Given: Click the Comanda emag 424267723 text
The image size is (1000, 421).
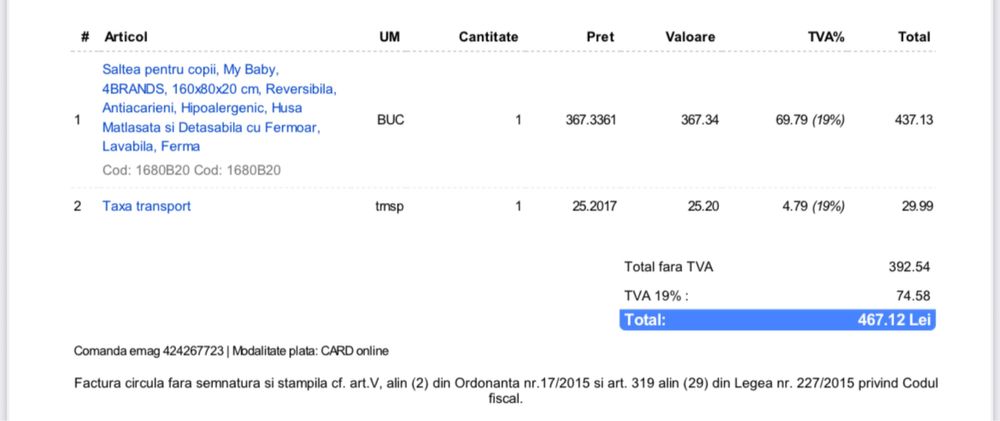Looking at the screenshot, I should tap(149, 351).
